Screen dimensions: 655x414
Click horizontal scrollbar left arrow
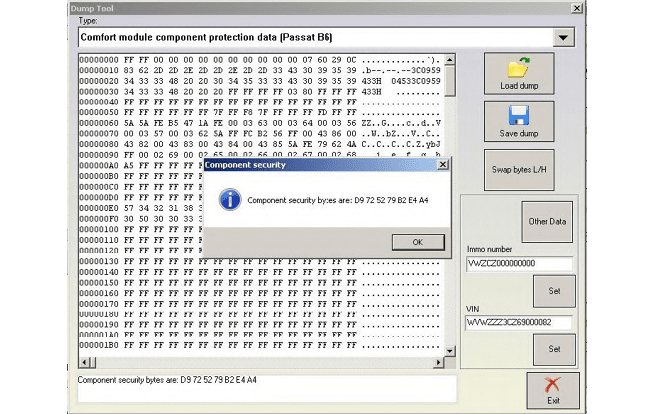[x=84, y=362]
